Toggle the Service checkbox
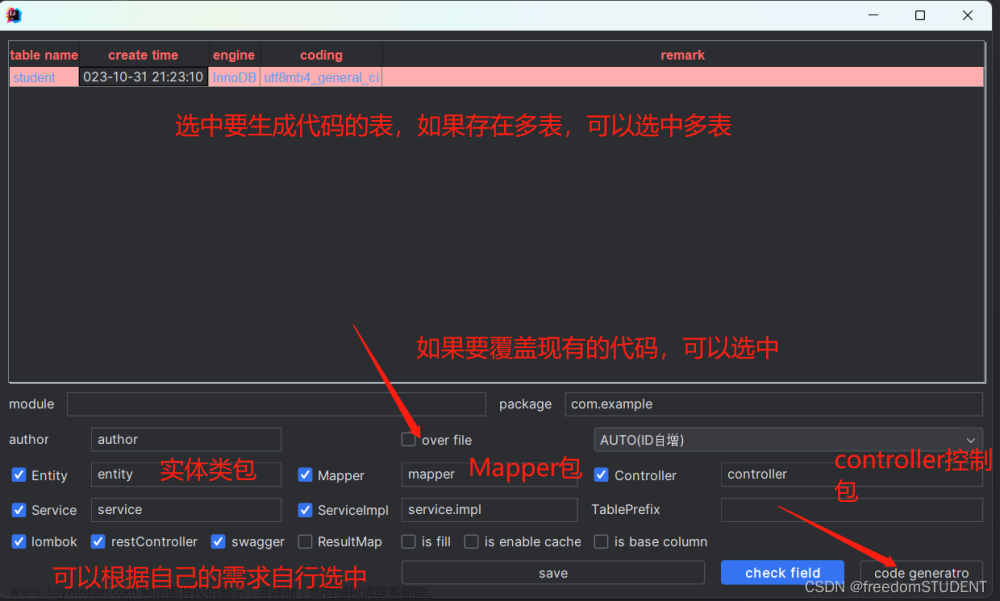Screen dimensions: 1000x601 point(19,510)
